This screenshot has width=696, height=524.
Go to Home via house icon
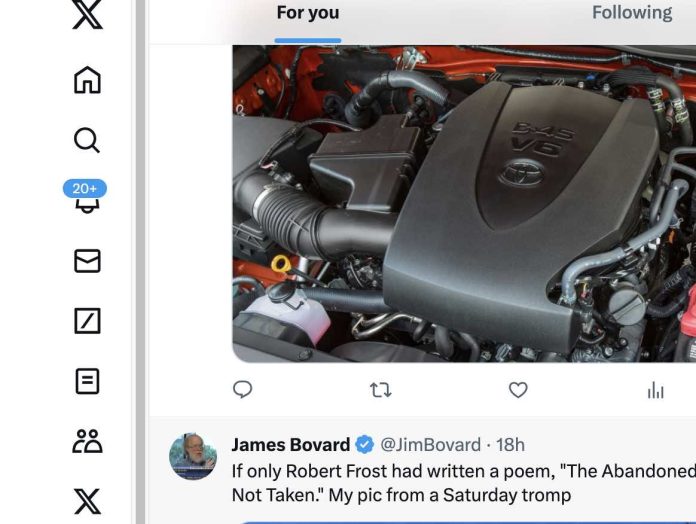(87, 80)
